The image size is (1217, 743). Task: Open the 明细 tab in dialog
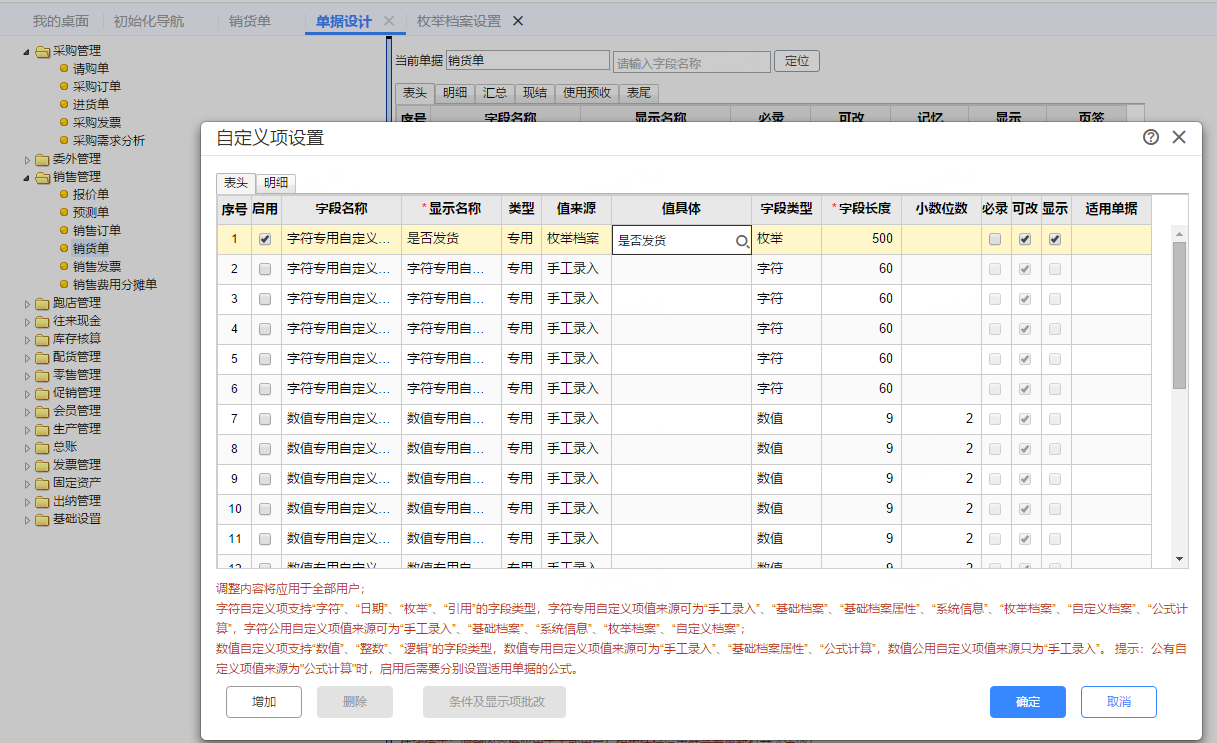(x=276, y=183)
